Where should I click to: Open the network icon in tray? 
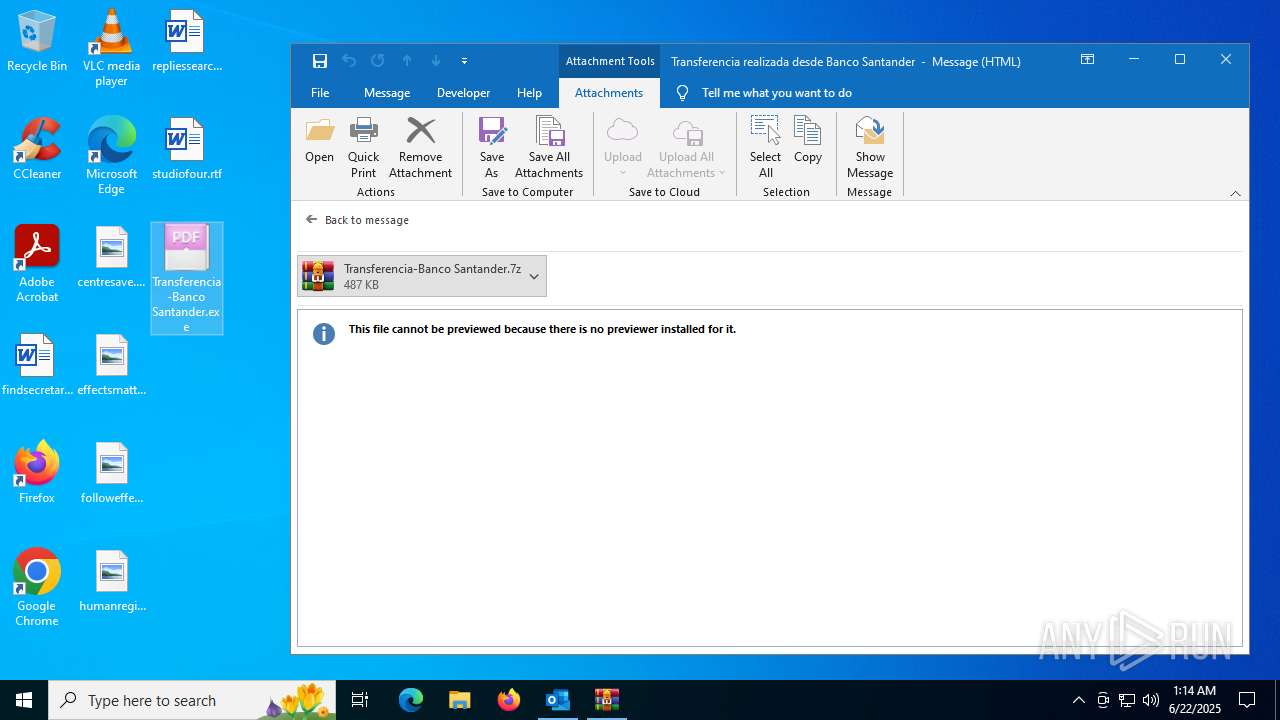(x=1127, y=700)
